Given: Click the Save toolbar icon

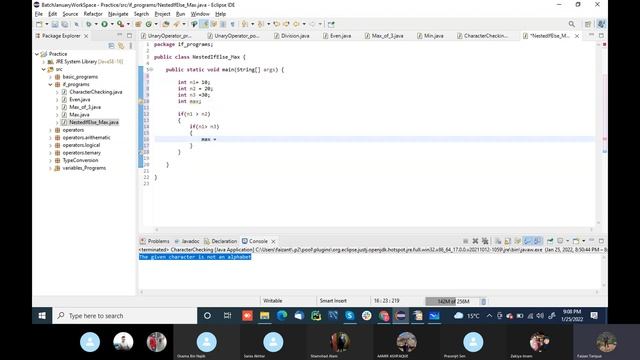Looking at the screenshot, I should click(x=55, y=24).
